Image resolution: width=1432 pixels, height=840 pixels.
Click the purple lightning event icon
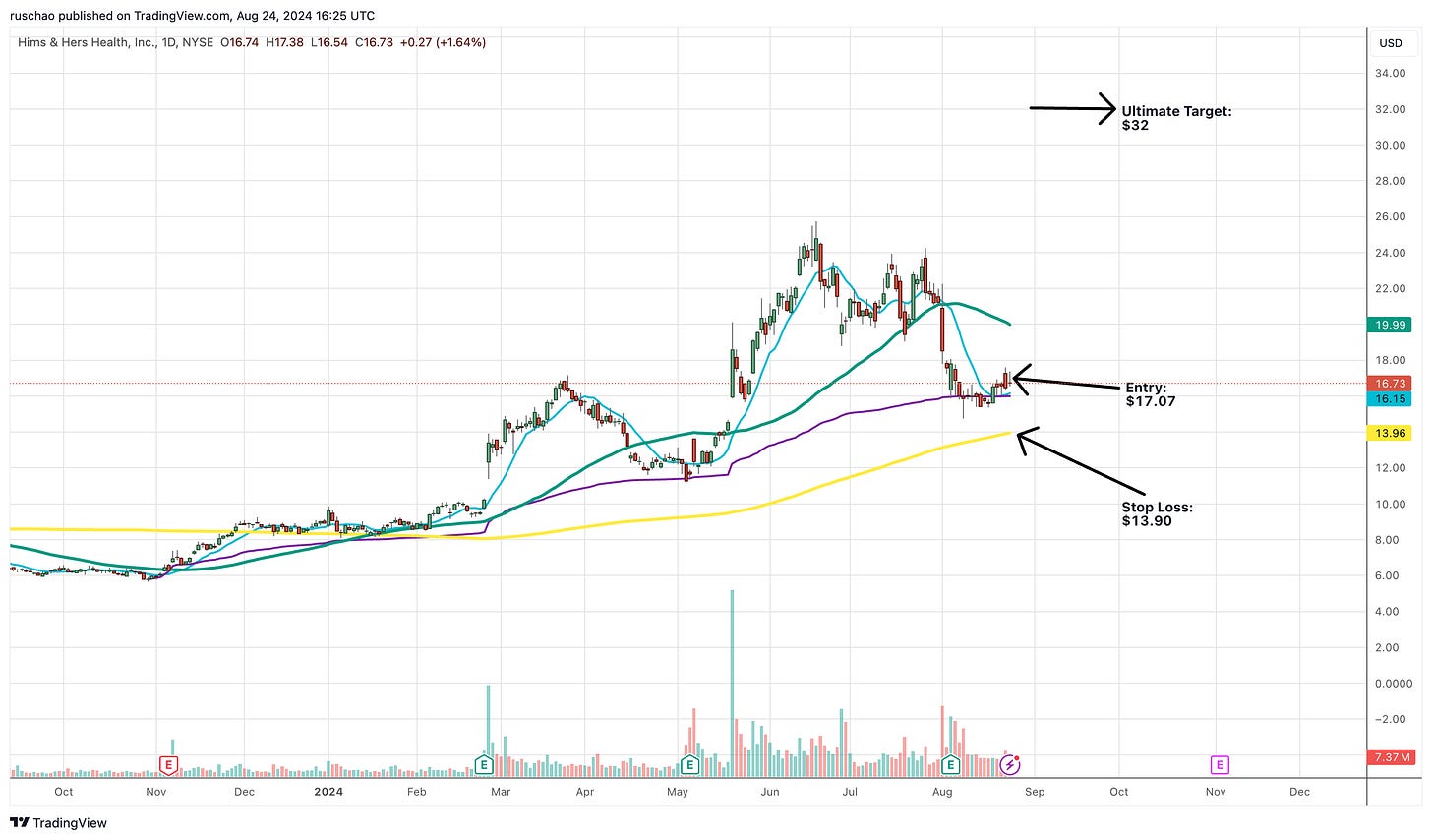1011,764
